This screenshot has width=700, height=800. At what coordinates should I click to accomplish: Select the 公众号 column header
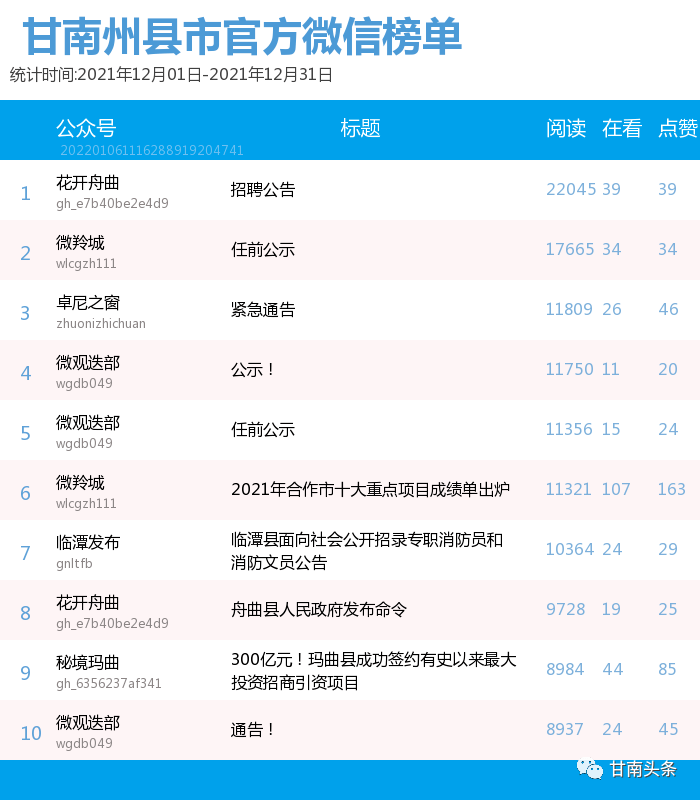pos(86,128)
